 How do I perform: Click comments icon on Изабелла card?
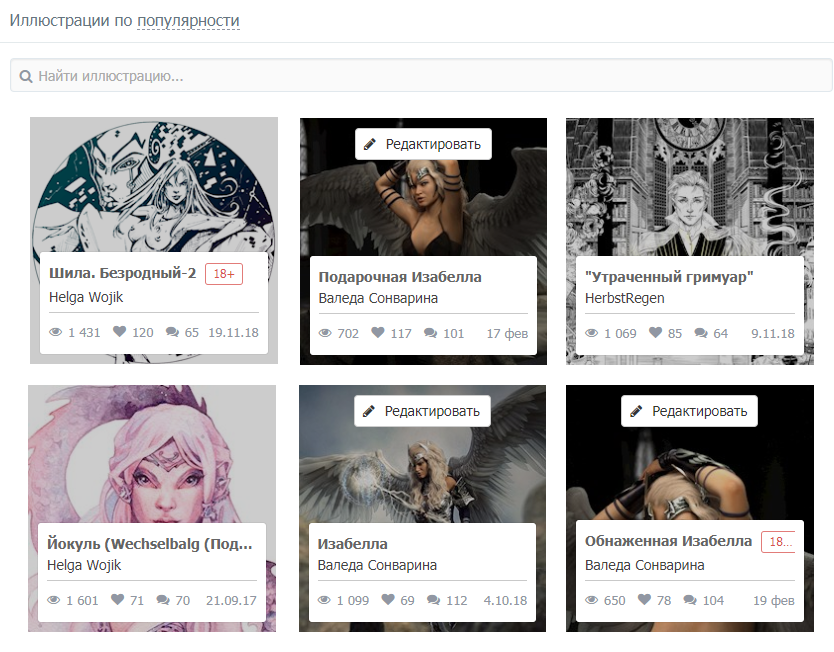click(x=433, y=600)
